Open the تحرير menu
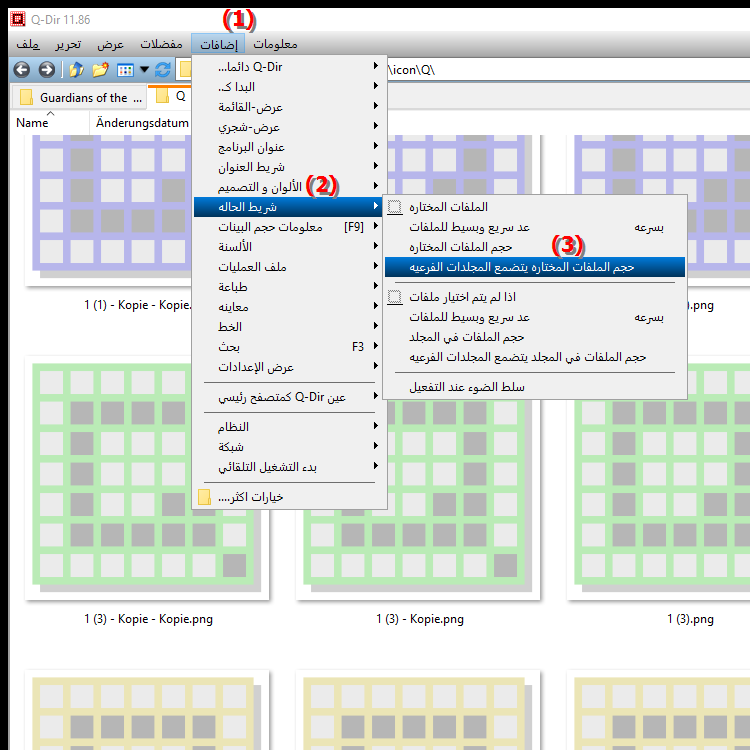750x750 pixels. coord(68,44)
